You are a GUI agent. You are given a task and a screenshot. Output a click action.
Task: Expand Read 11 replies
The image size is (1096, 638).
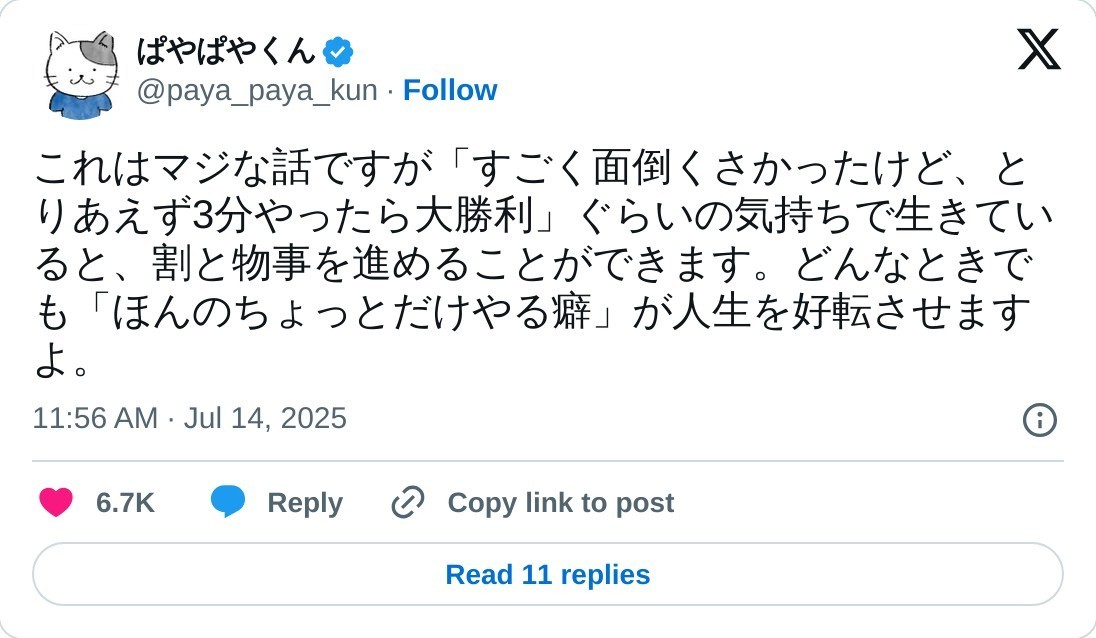coord(548,575)
